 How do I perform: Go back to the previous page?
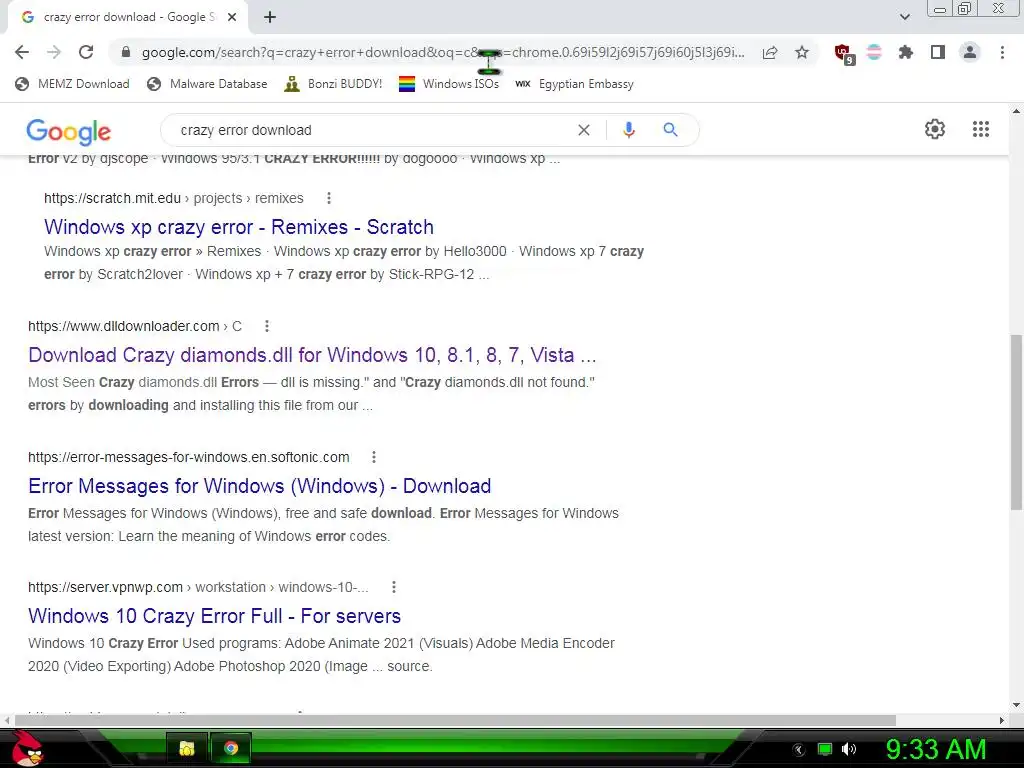(22, 52)
